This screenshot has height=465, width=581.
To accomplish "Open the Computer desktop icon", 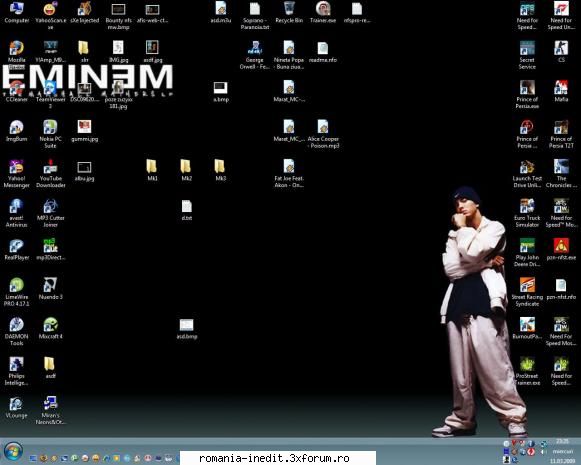I will click(x=16, y=12).
